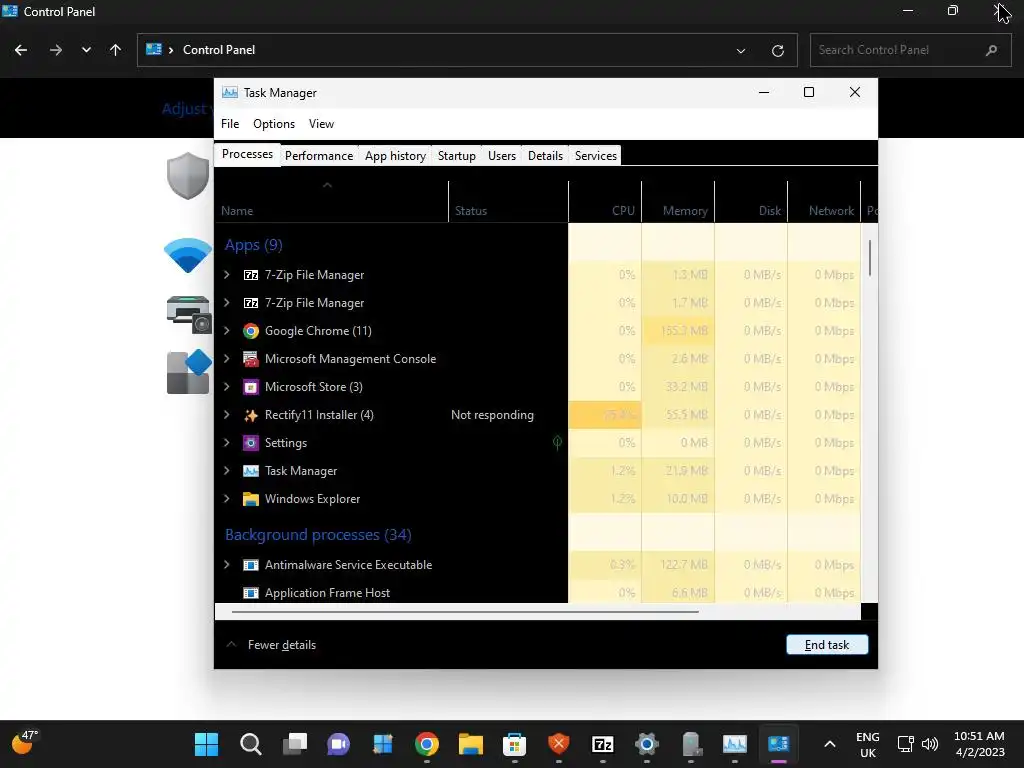The image size is (1024, 768).
Task: Open File Explorer from the taskbar
Action: click(x=470, y=744)
